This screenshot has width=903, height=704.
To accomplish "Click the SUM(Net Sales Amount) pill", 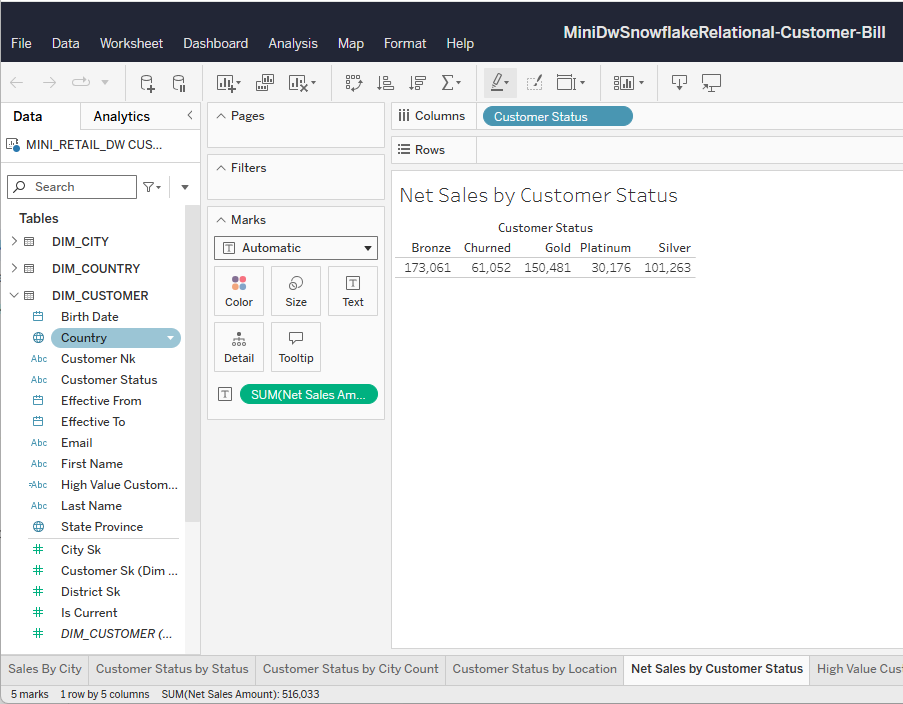I will pyautogui.click(x=308, y=394).
